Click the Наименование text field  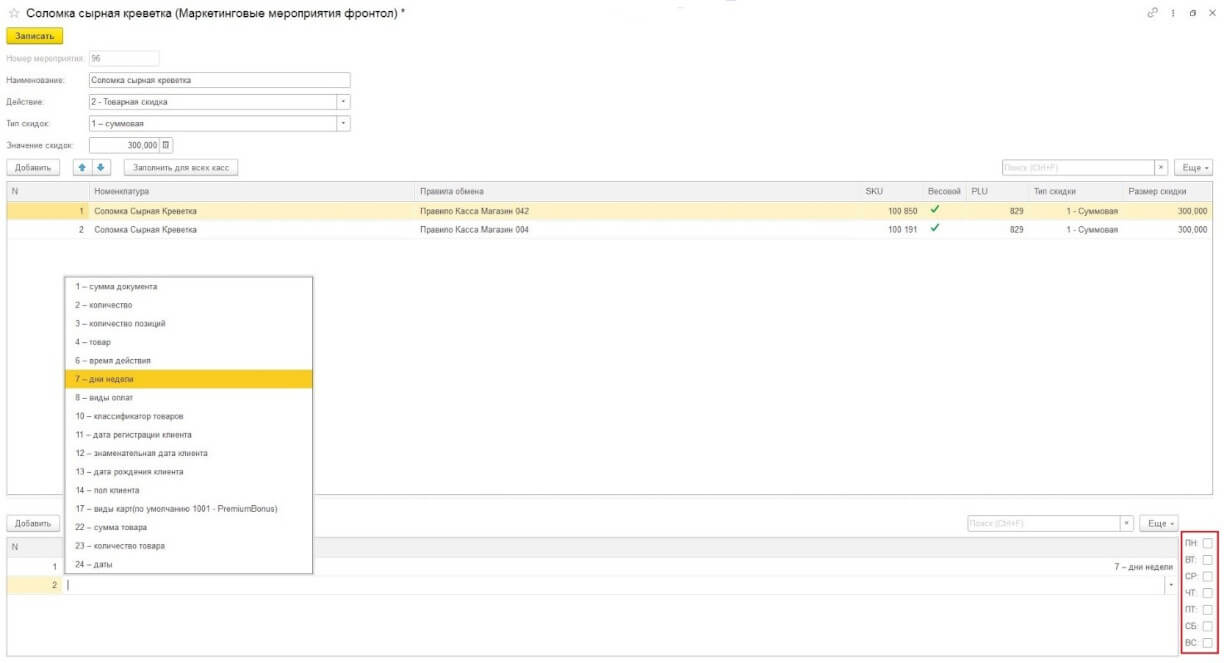point(219,80)
